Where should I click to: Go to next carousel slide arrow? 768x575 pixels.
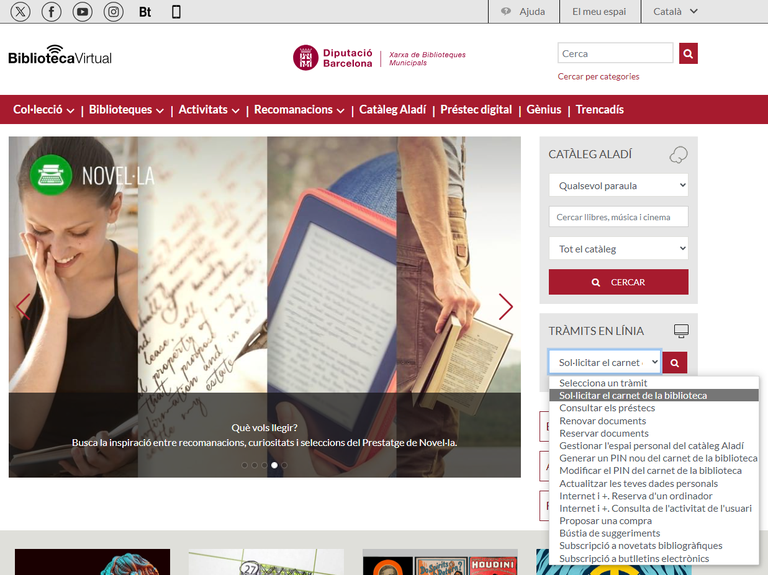(505, 307)
